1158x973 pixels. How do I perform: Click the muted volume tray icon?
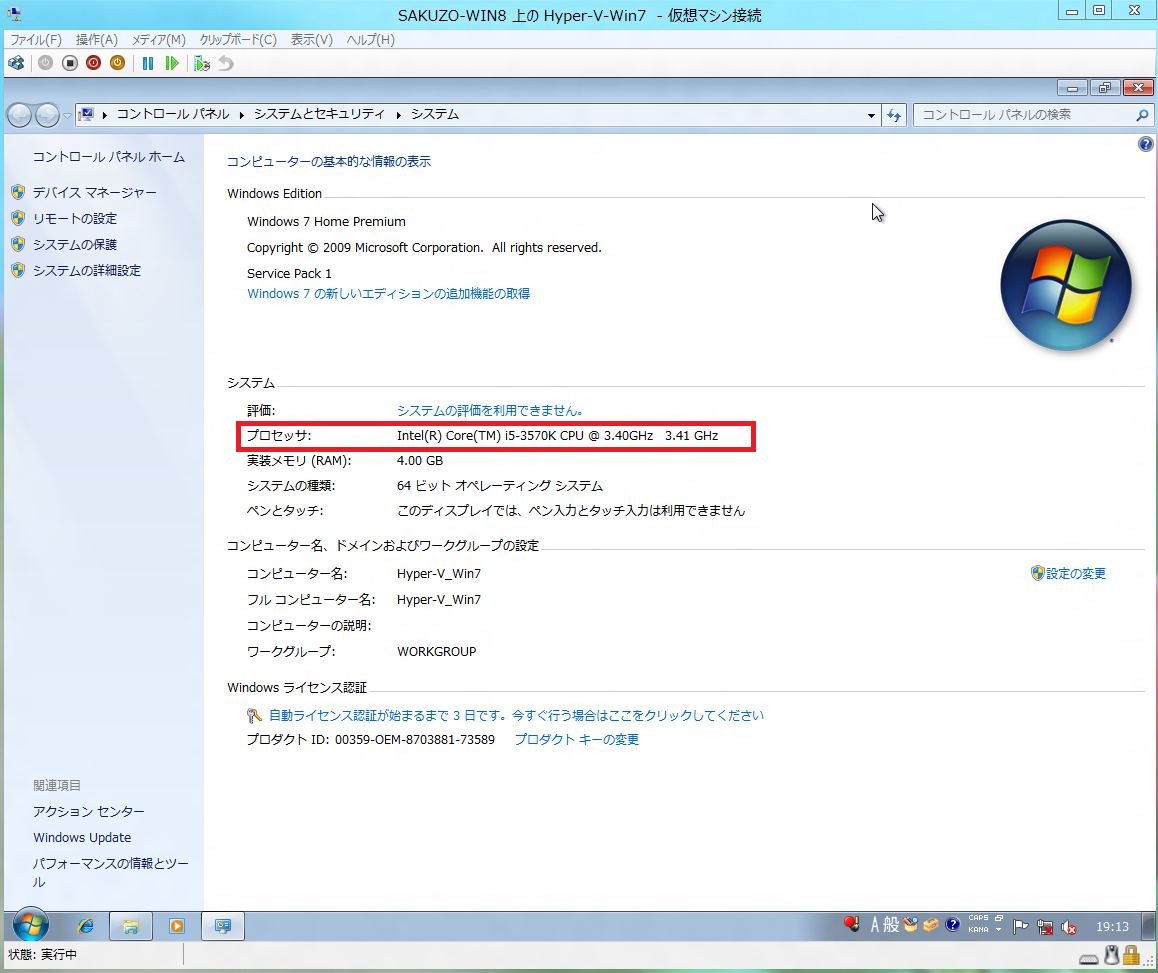[1069, 927]
